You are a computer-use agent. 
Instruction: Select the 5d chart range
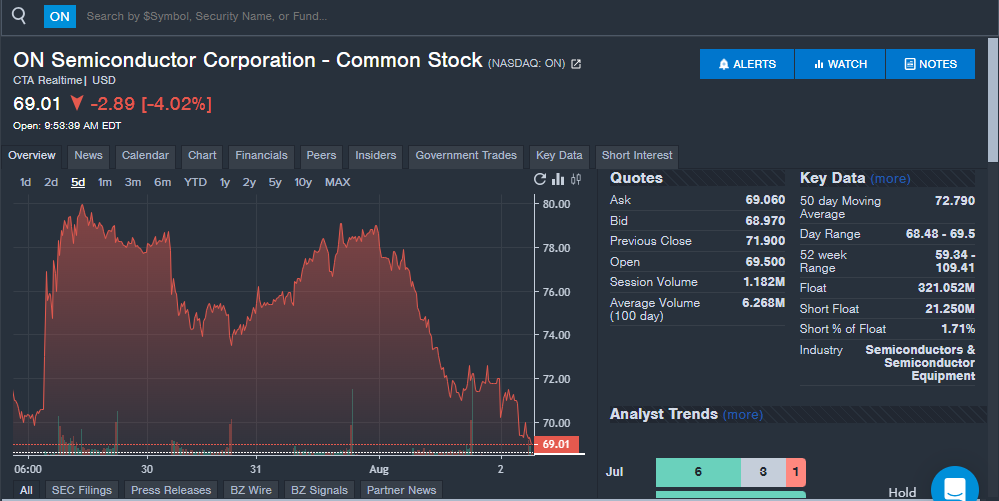pyautogui.click(x=78, y=182)
